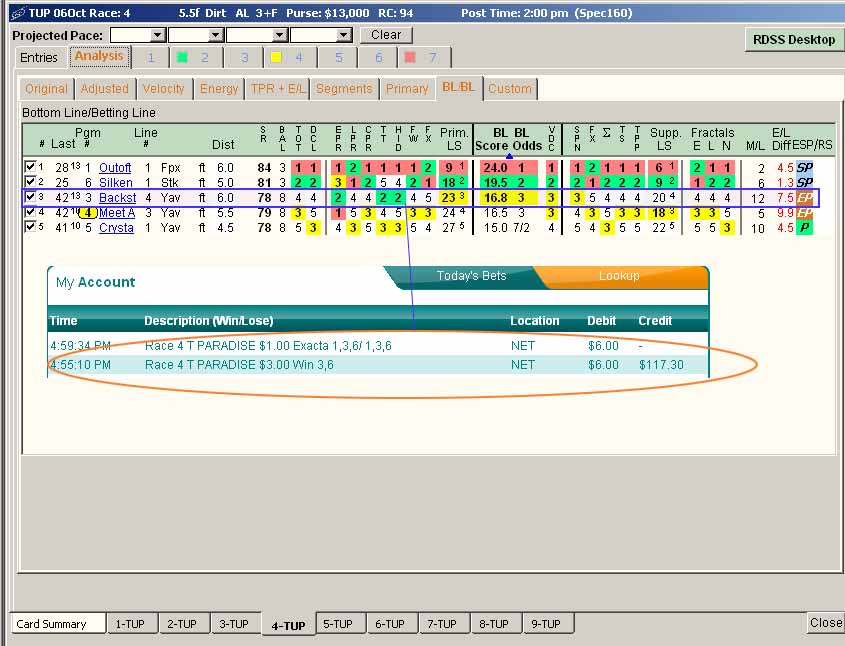Viewport: 845px width, 646px height.
Task: Switch to the Energy view tab
Action: (x=219, y=89)
